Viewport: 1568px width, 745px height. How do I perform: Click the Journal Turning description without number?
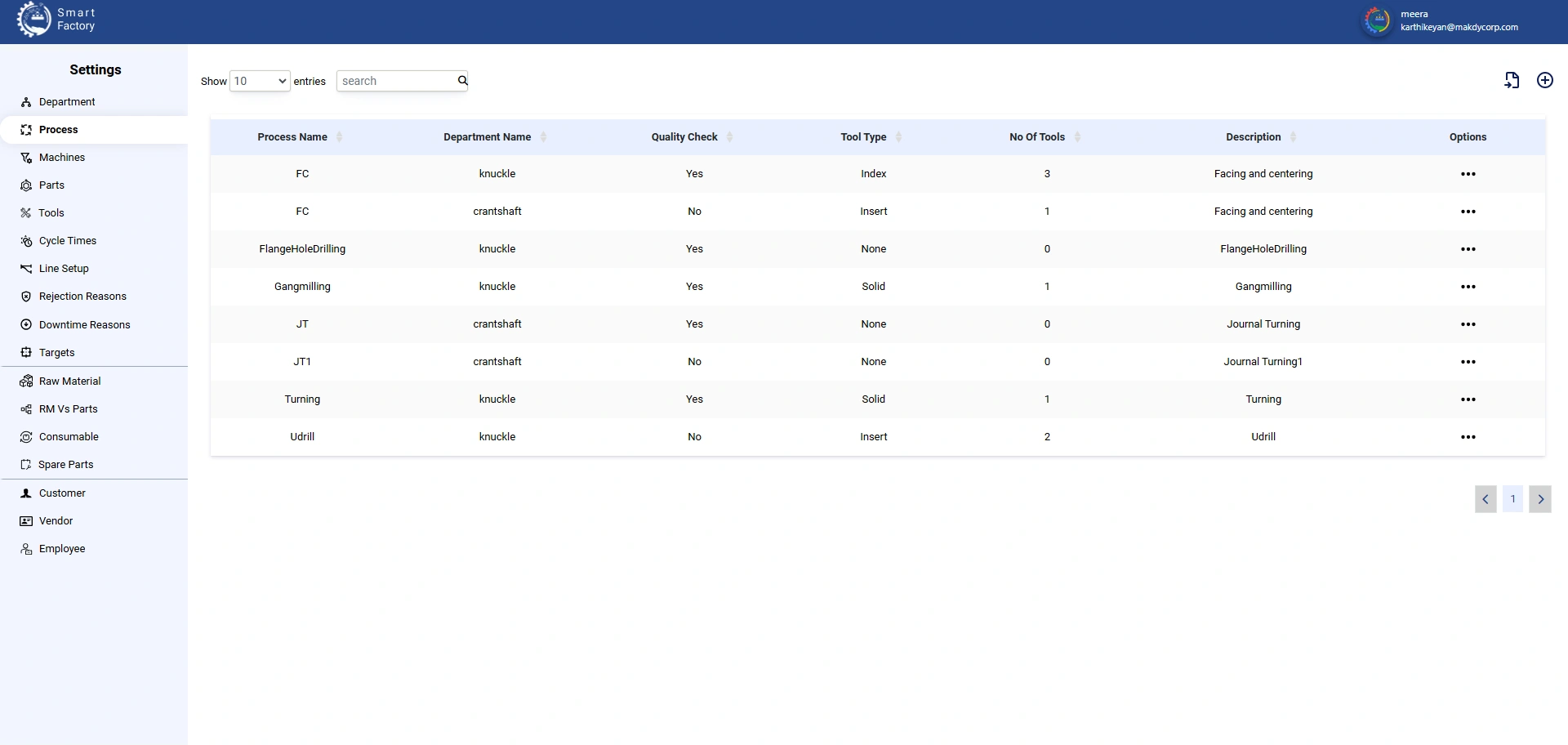pos(1263,324)
